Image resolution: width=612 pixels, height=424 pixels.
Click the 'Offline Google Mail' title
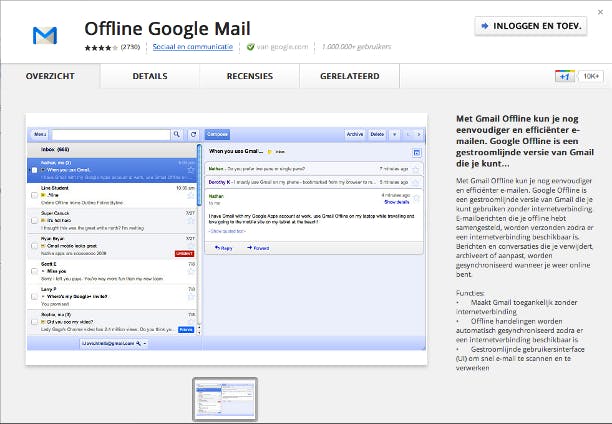[x=167, y=29]
